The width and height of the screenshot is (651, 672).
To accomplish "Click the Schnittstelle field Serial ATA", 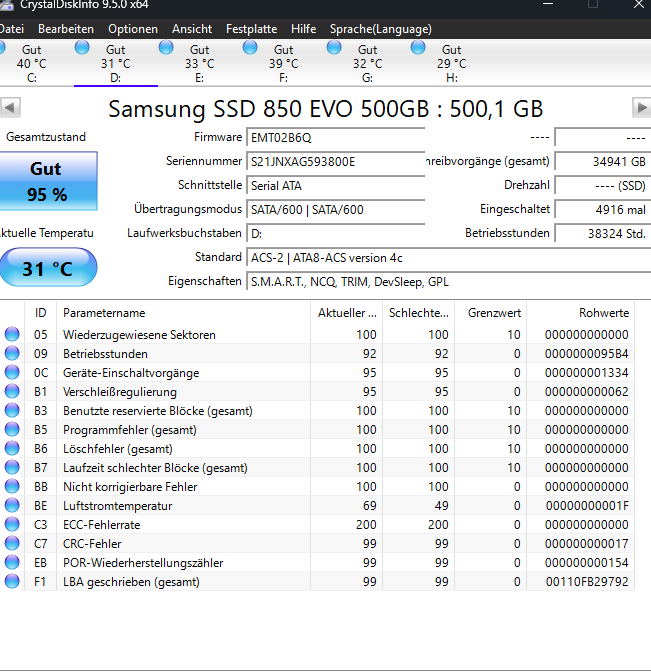I will coord(336,186).
